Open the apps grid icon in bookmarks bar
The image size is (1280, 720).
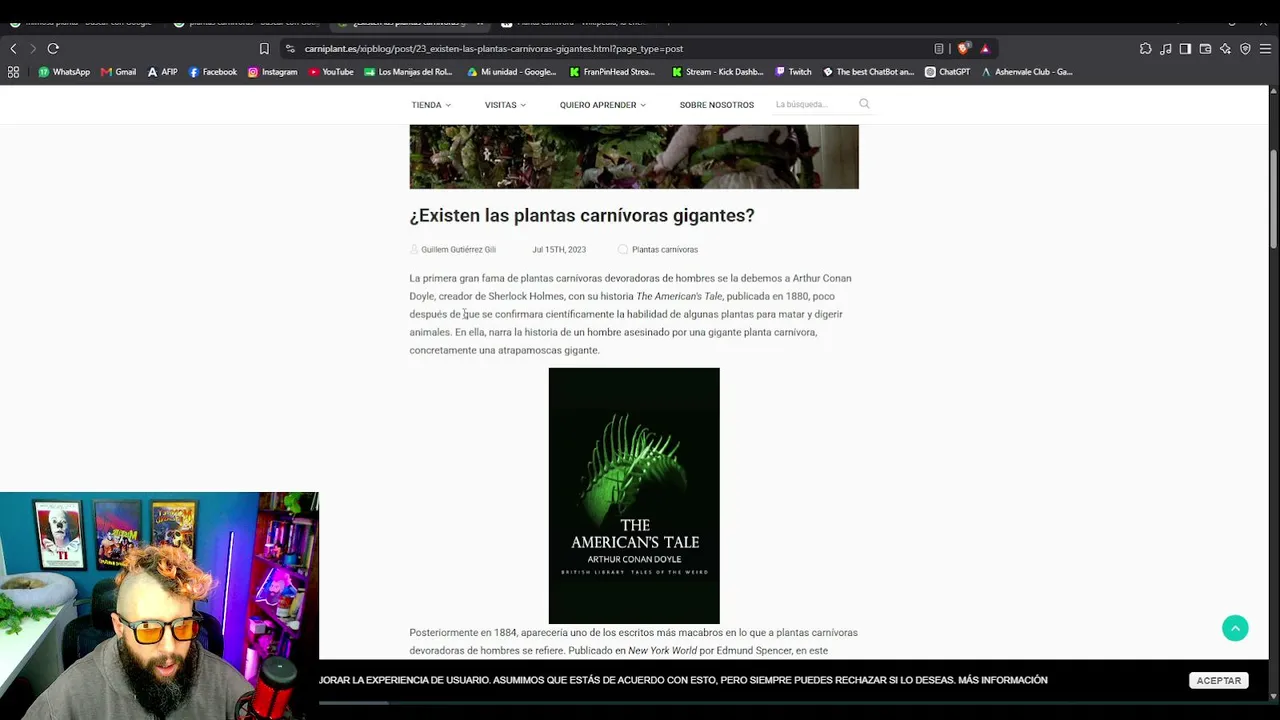coord(13,72)
